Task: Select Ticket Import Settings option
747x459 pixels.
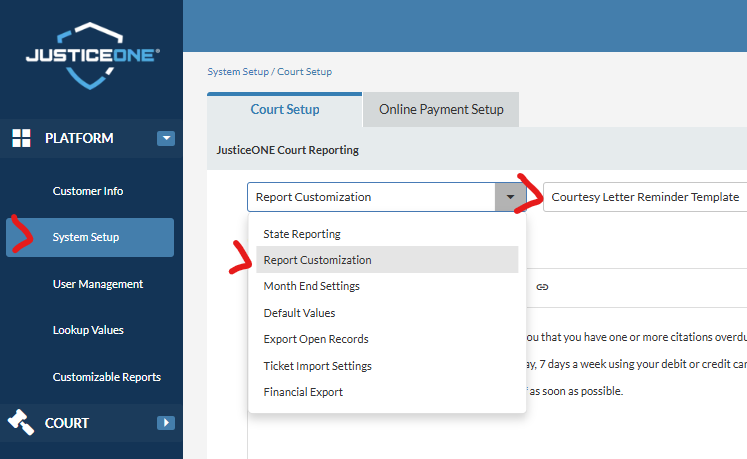Action: pos(387,366)
